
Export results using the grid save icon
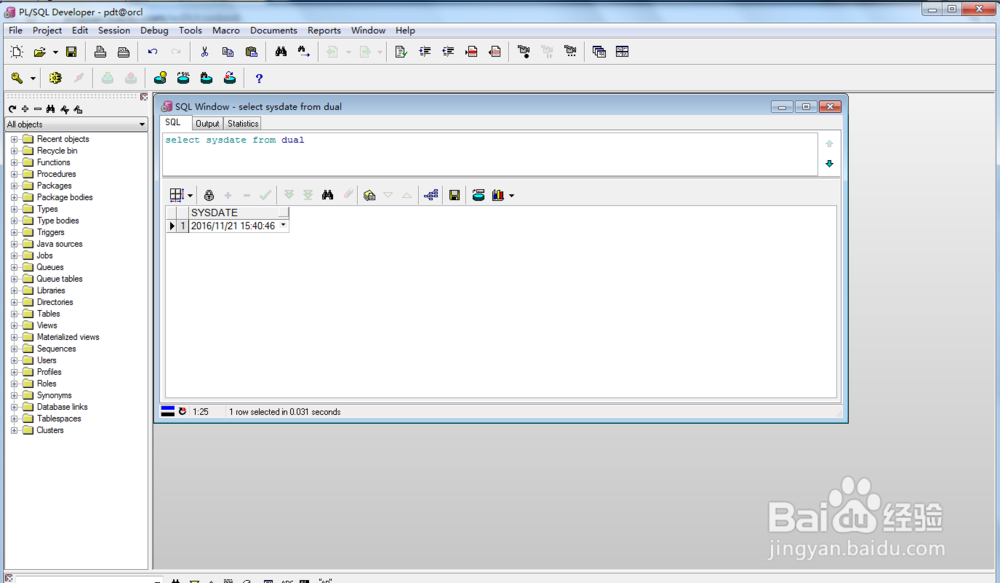pos(455,195)
